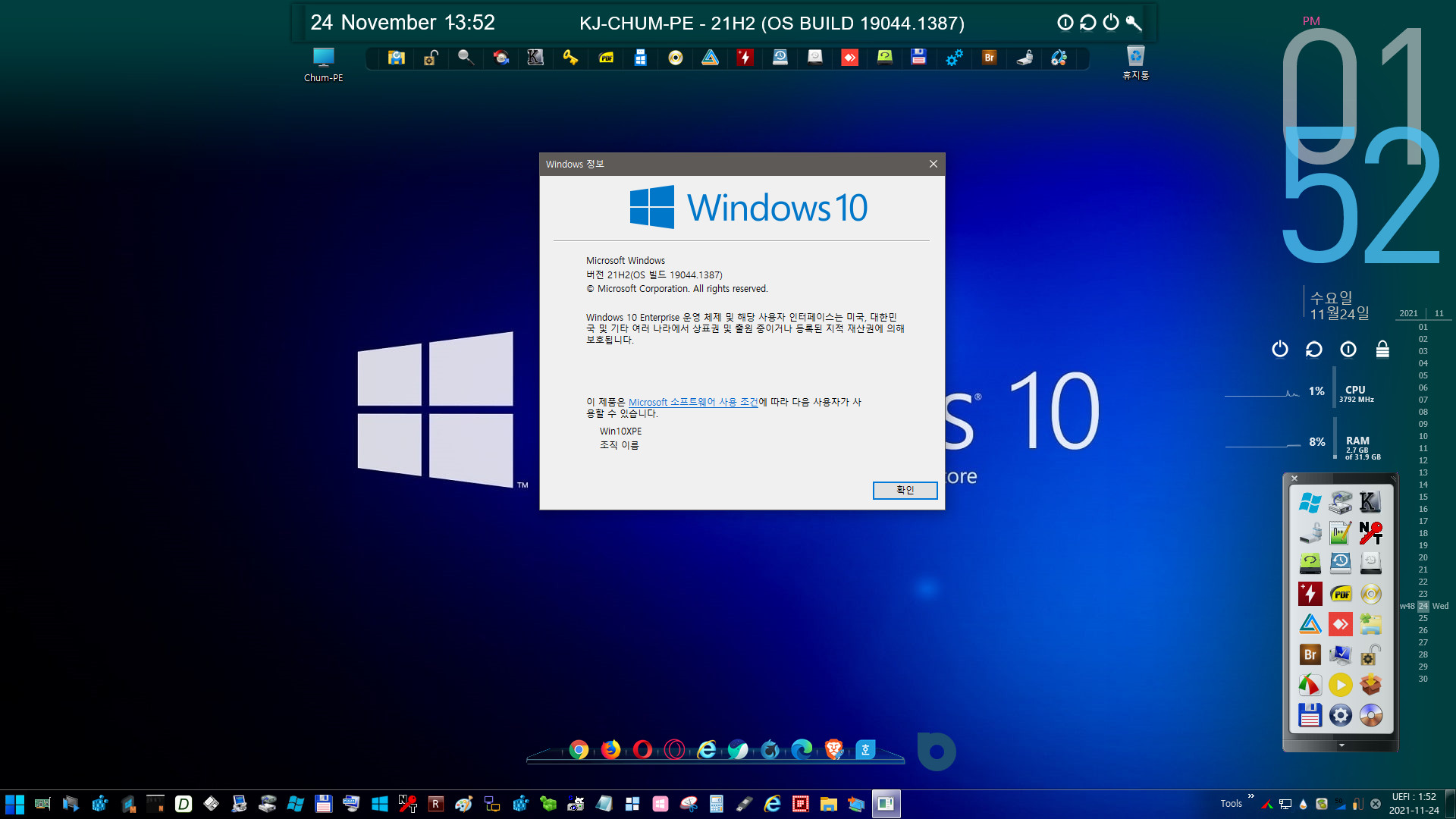Open File Explorer folder on taskbar
Viewport: 1456px width, 819px height.
click(828, 804)
